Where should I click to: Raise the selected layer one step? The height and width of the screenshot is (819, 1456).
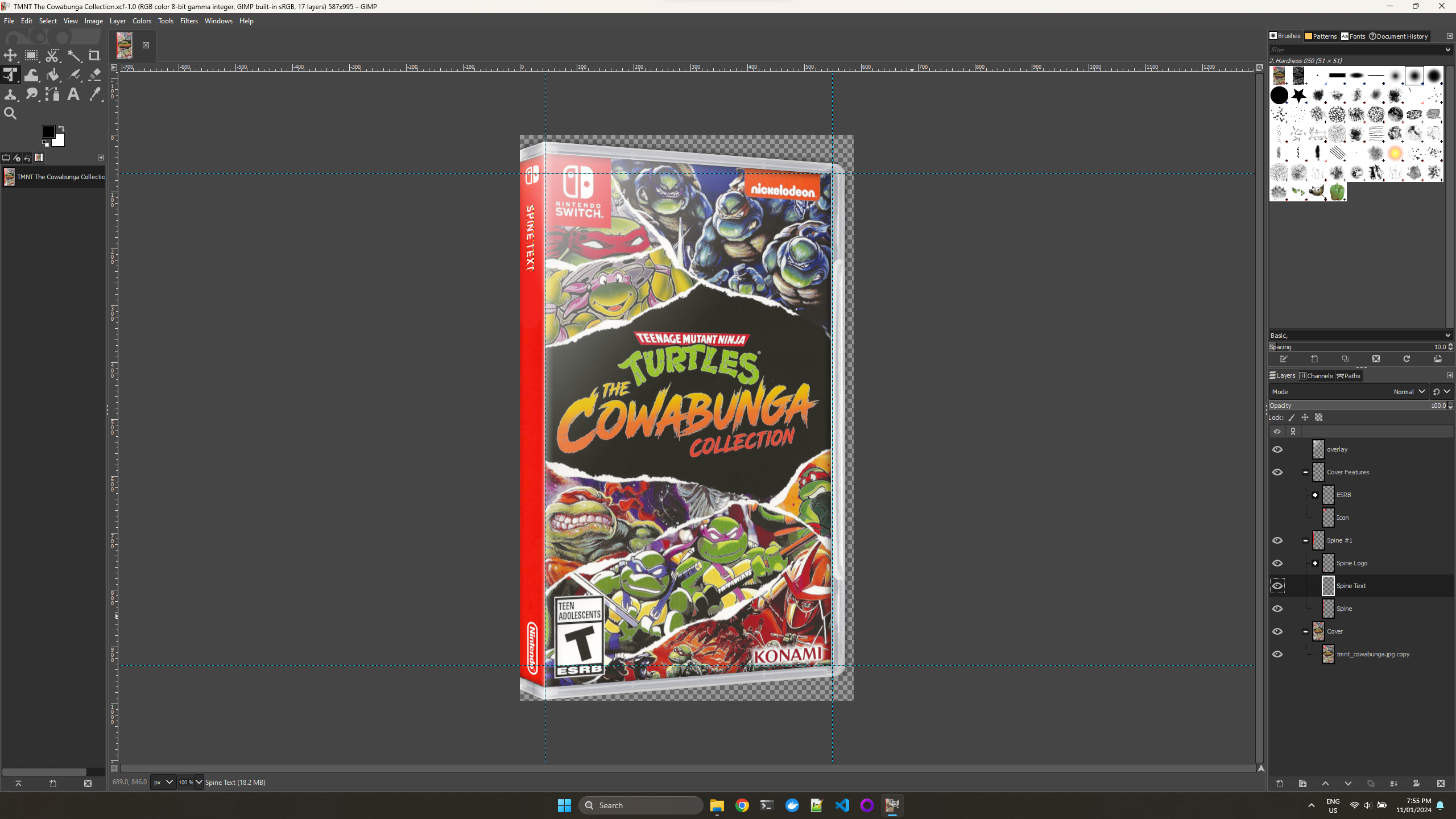coord(1325,784)
